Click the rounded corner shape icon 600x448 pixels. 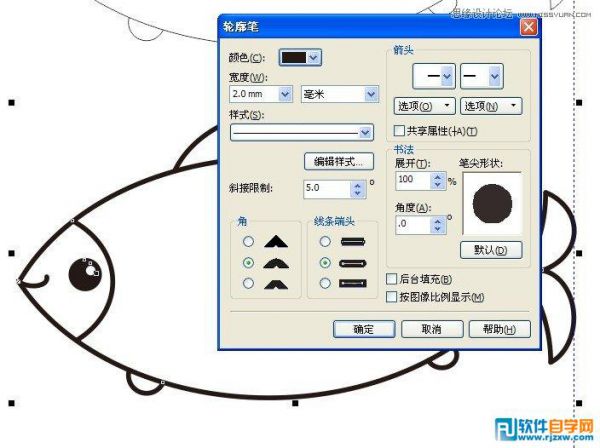276,263
